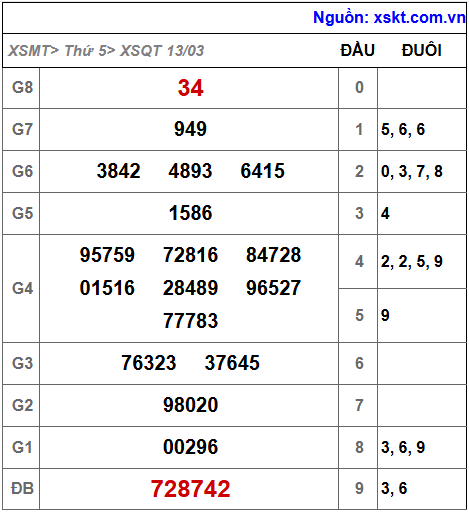Select the XSQT 13/03 breadcrumb text

pyautogui.click(x=162, y=51)
